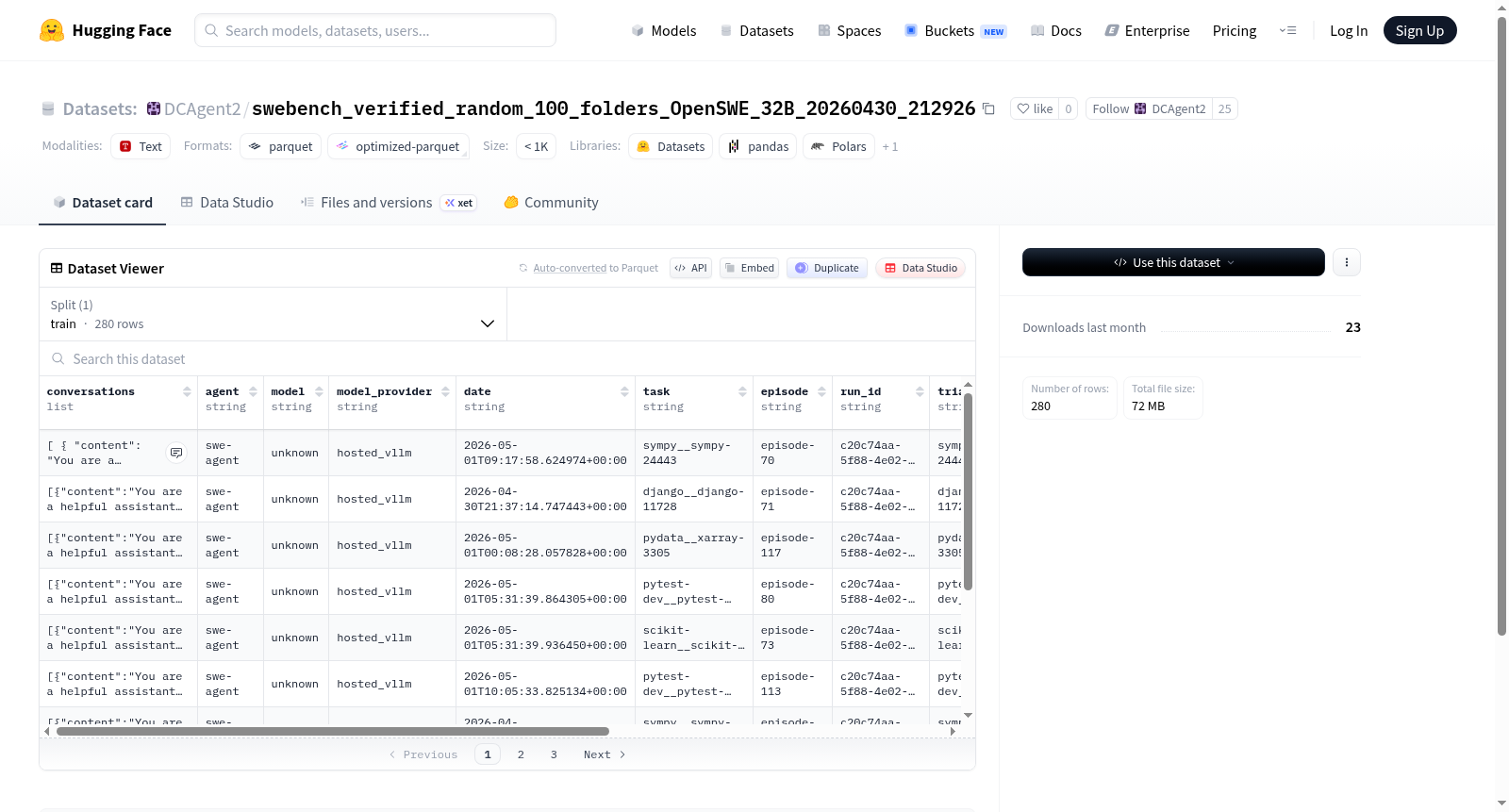Viewport: 1509px width, 812px height.
Task: Go to page 2 of the table
Action: (521, 754)
